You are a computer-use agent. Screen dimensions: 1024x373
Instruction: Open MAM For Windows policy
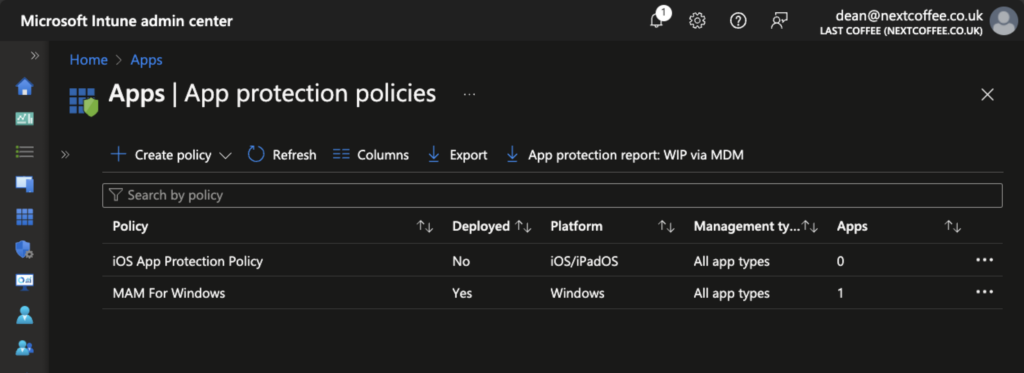(x=168, y=293)
